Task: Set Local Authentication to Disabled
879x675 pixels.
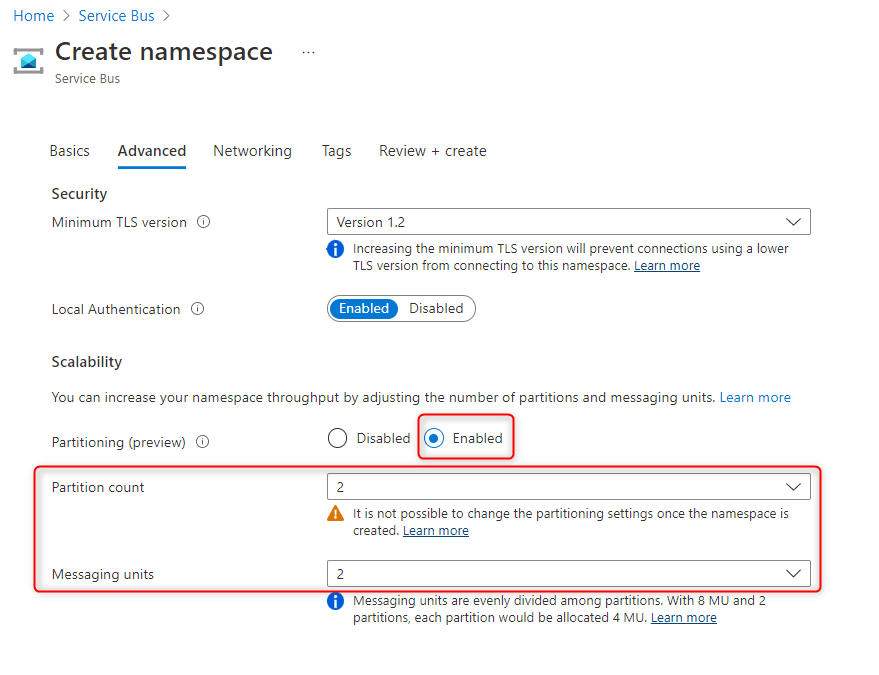Action: [x=436, y=309]
